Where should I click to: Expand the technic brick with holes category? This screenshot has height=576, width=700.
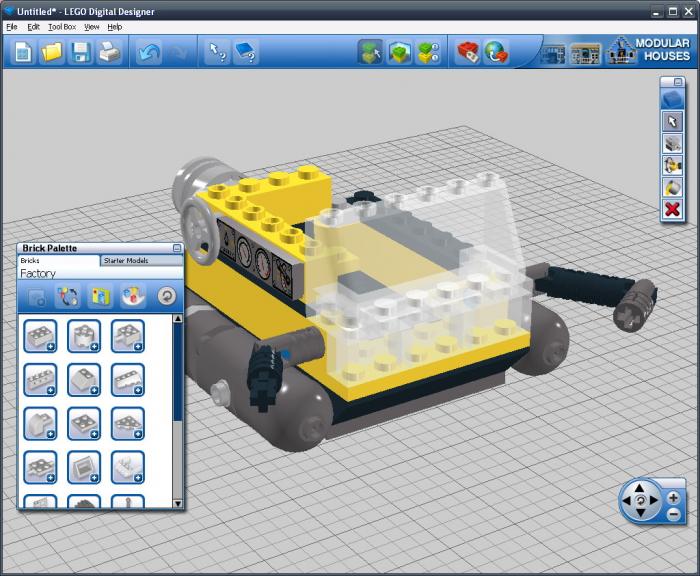point(40,380)
